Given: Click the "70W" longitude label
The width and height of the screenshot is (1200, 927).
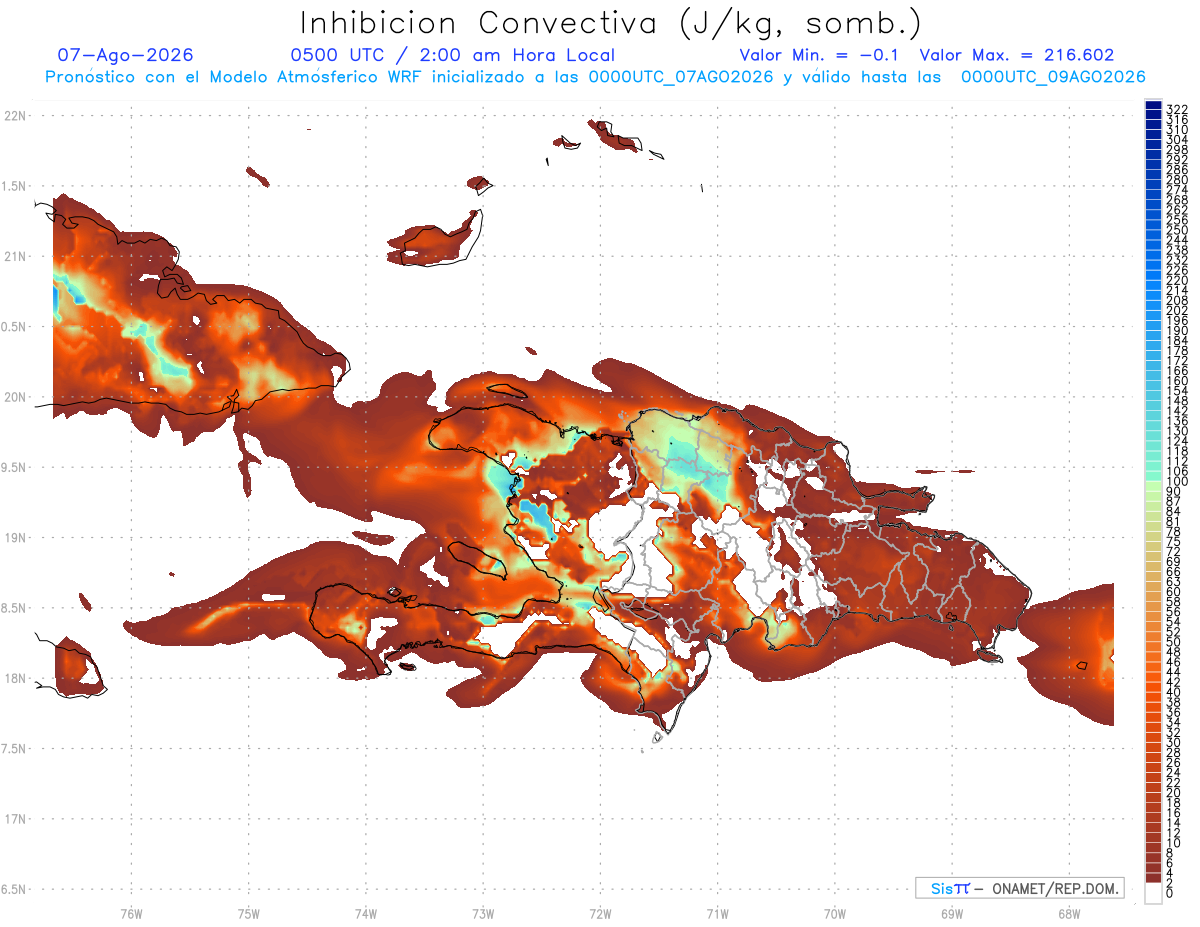Looking at the screenshot, I should click(834, 913).
